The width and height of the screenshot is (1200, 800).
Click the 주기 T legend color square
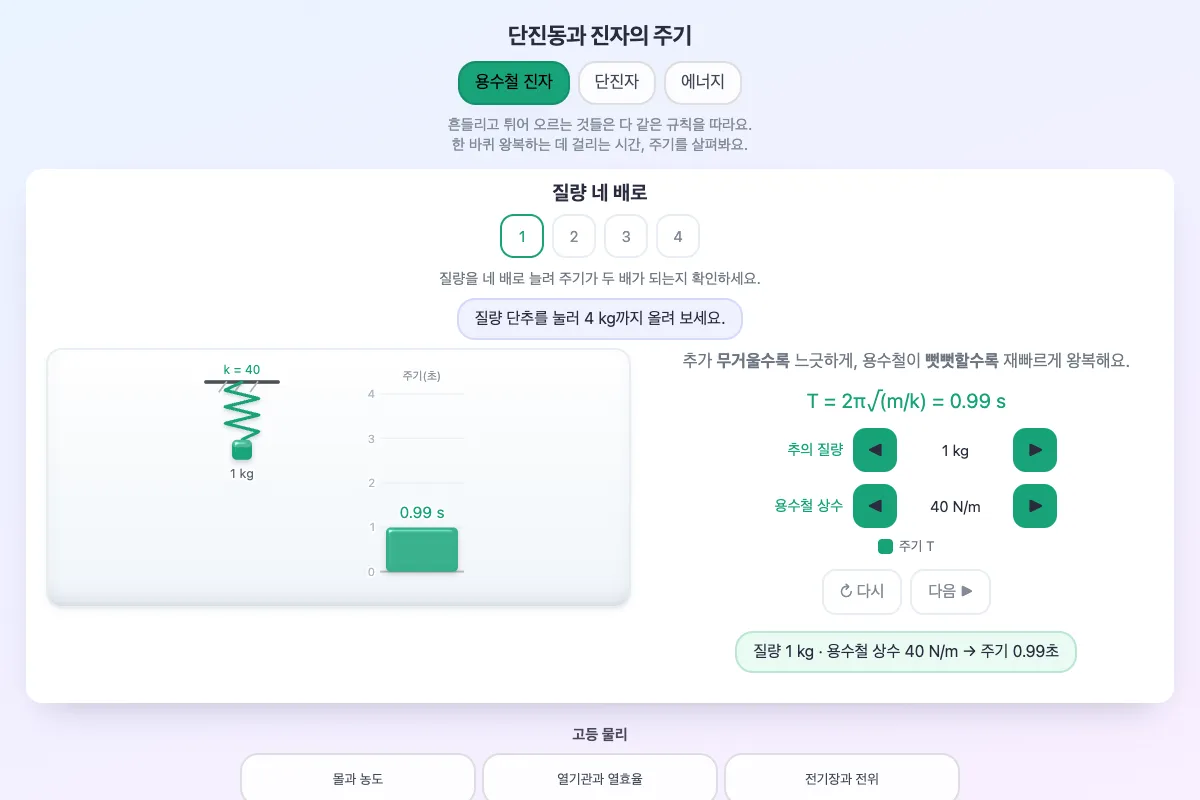tap(885, 547)
